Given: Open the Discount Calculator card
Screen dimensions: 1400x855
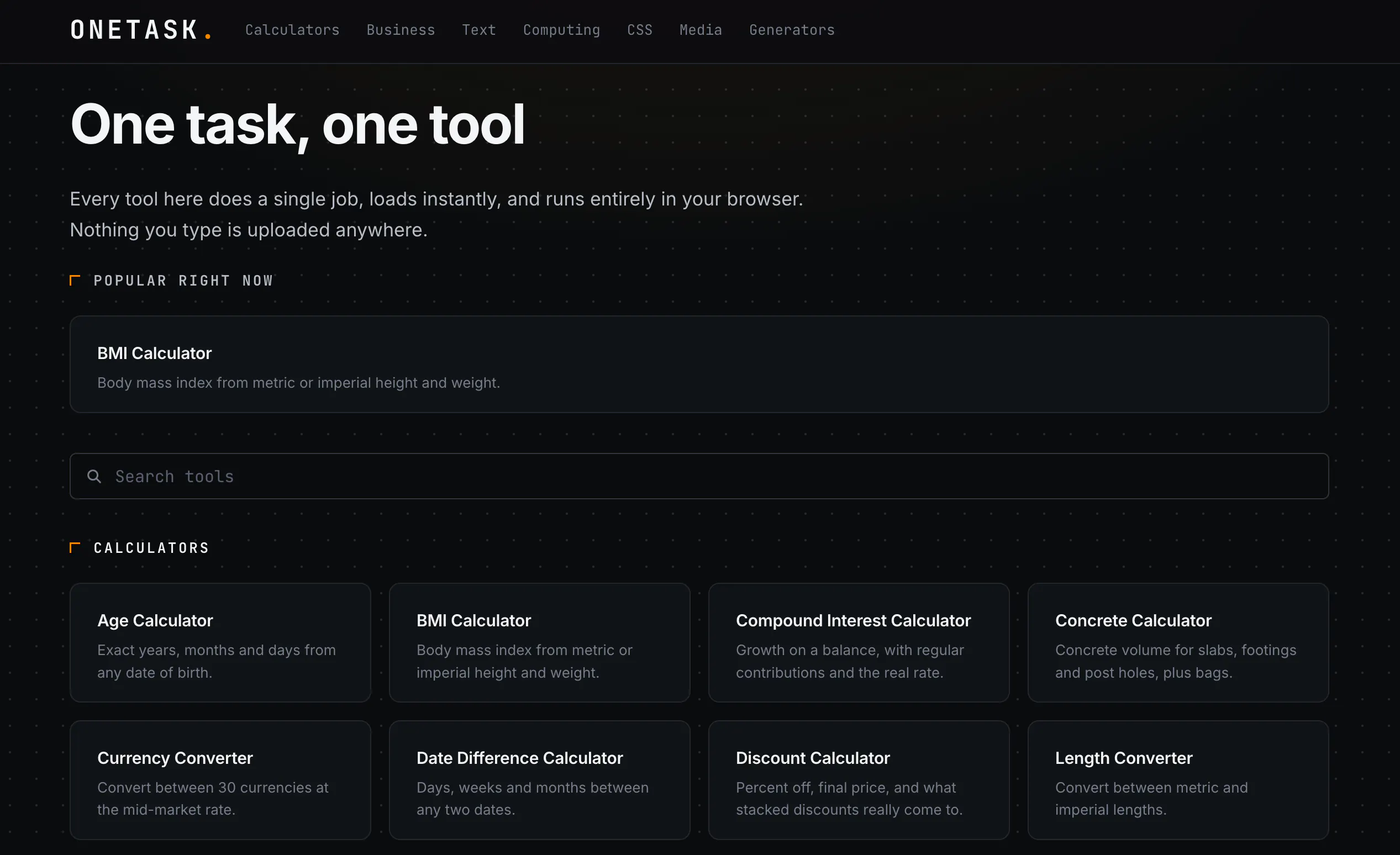Looking at the screenshot, I should point(859,780).
